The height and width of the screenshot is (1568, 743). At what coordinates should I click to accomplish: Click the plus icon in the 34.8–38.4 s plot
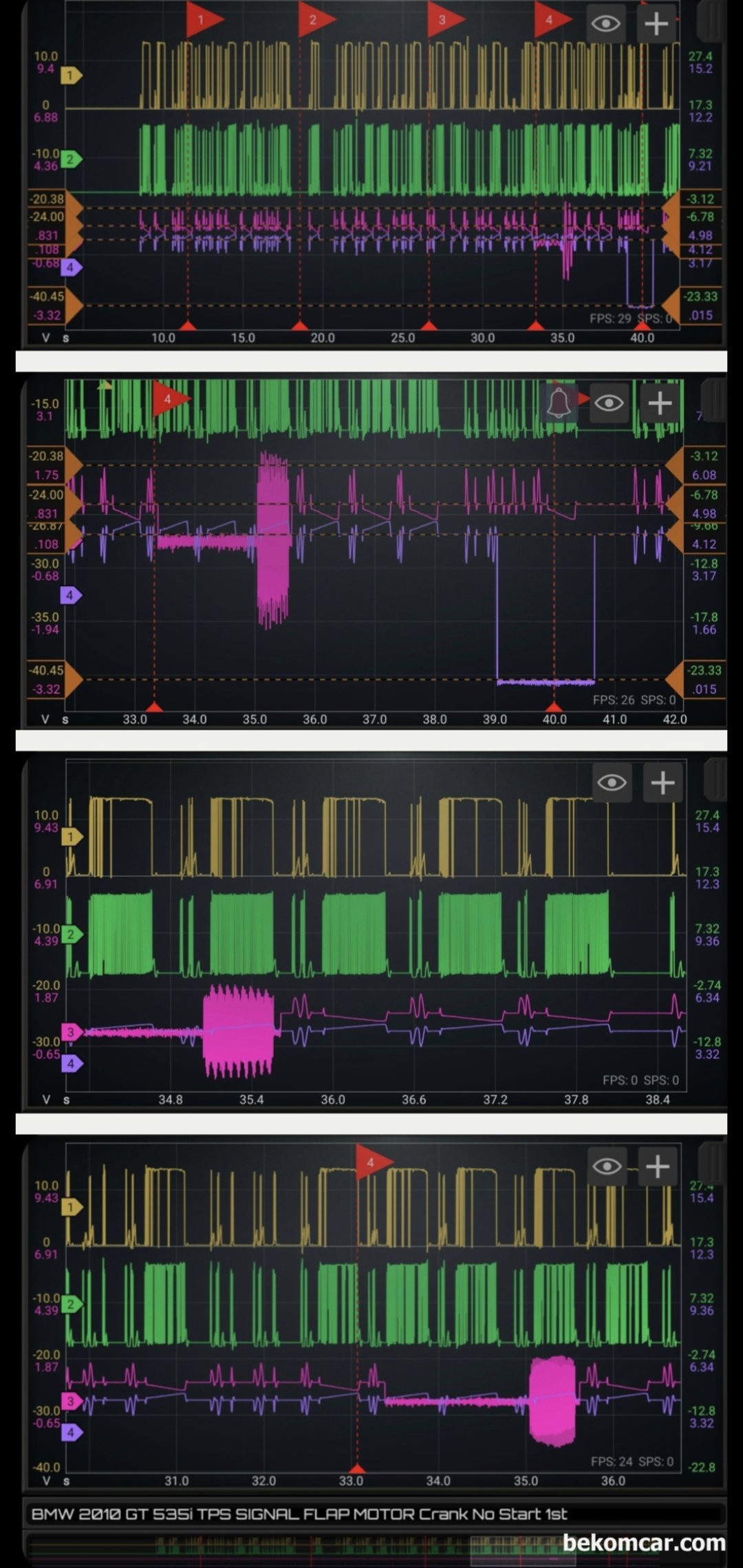[663, 783]
